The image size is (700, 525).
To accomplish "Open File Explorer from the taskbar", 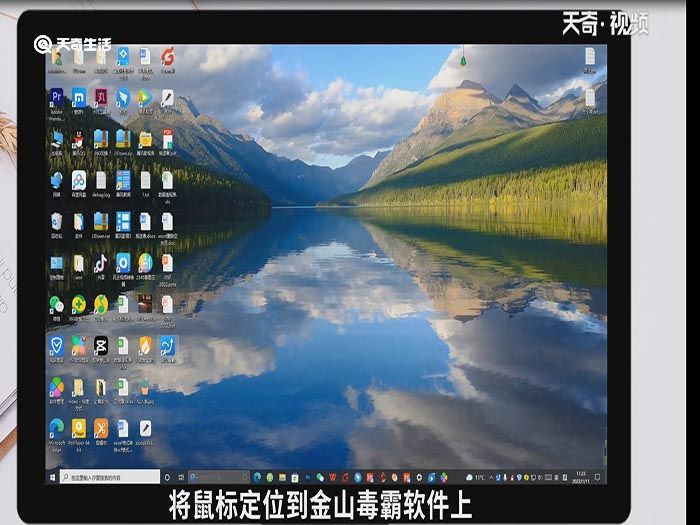I will (282, 477).
